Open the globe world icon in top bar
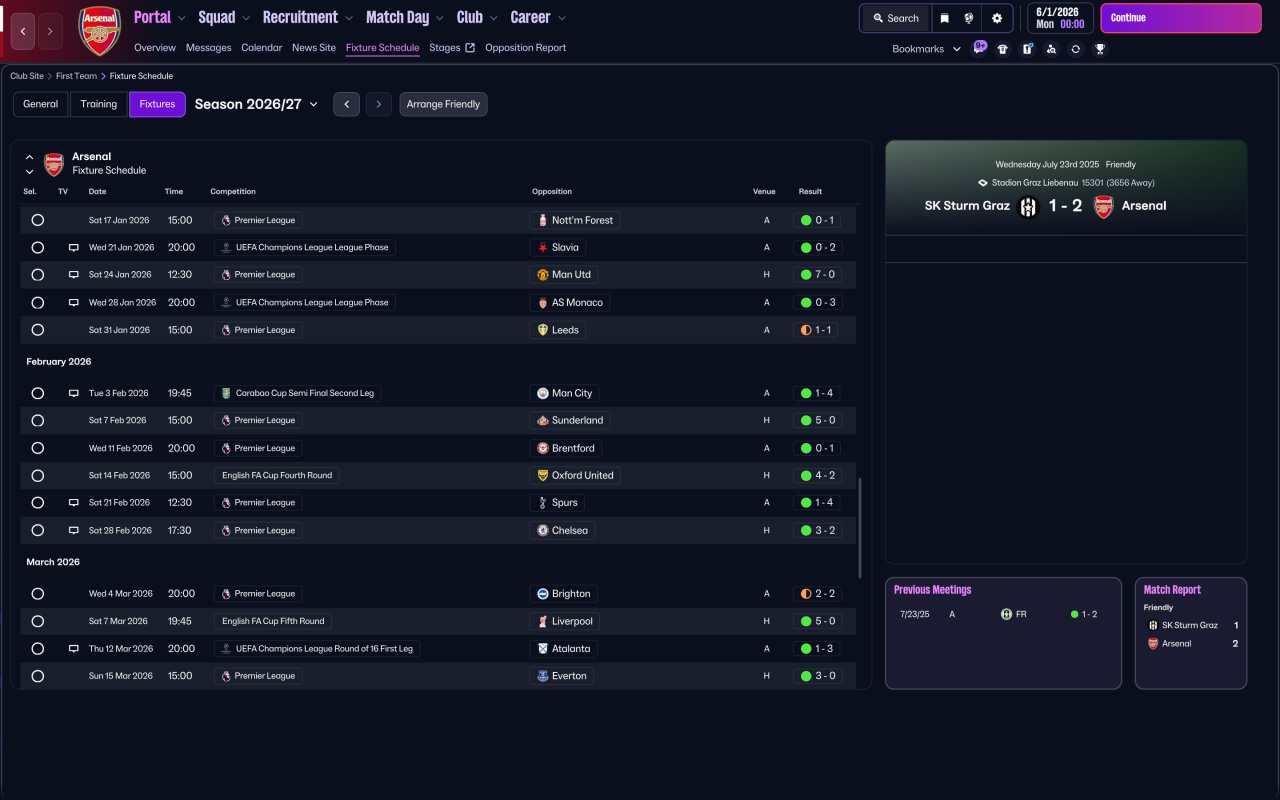The image size is (1280, 800). 969,18
